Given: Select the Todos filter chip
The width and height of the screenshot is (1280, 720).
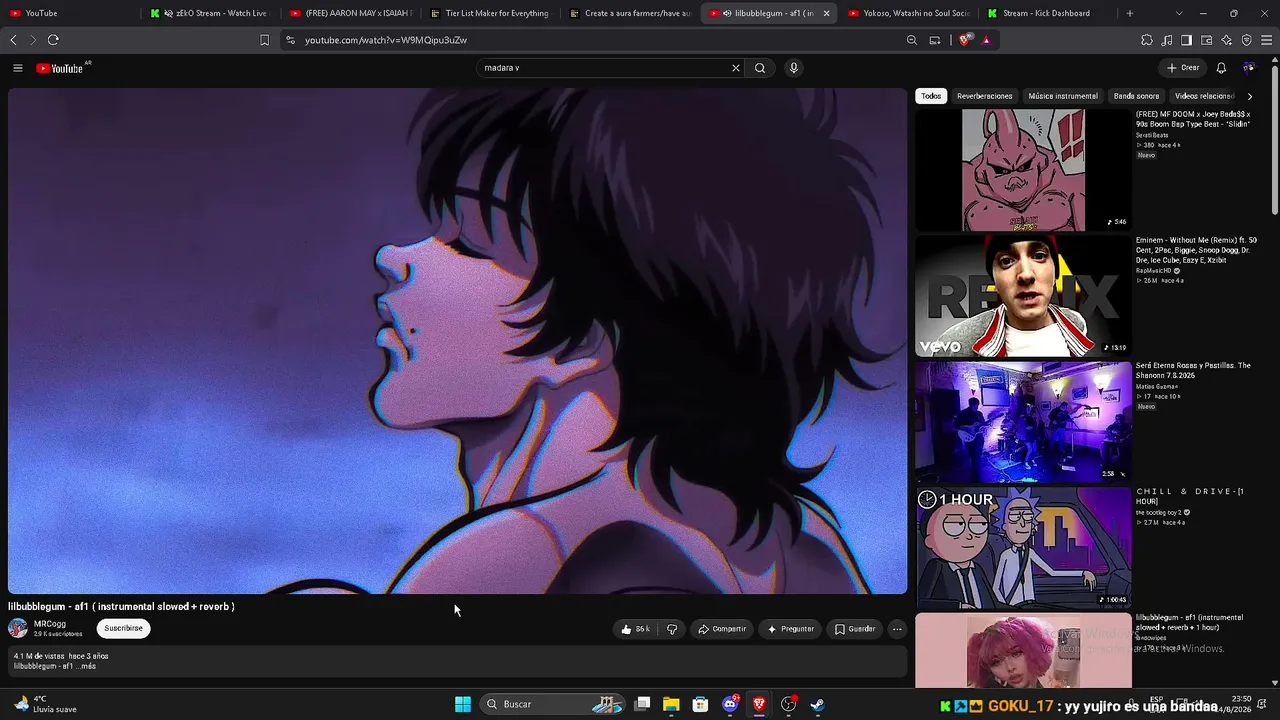Looking at the screenshot, I should (931, 96).
